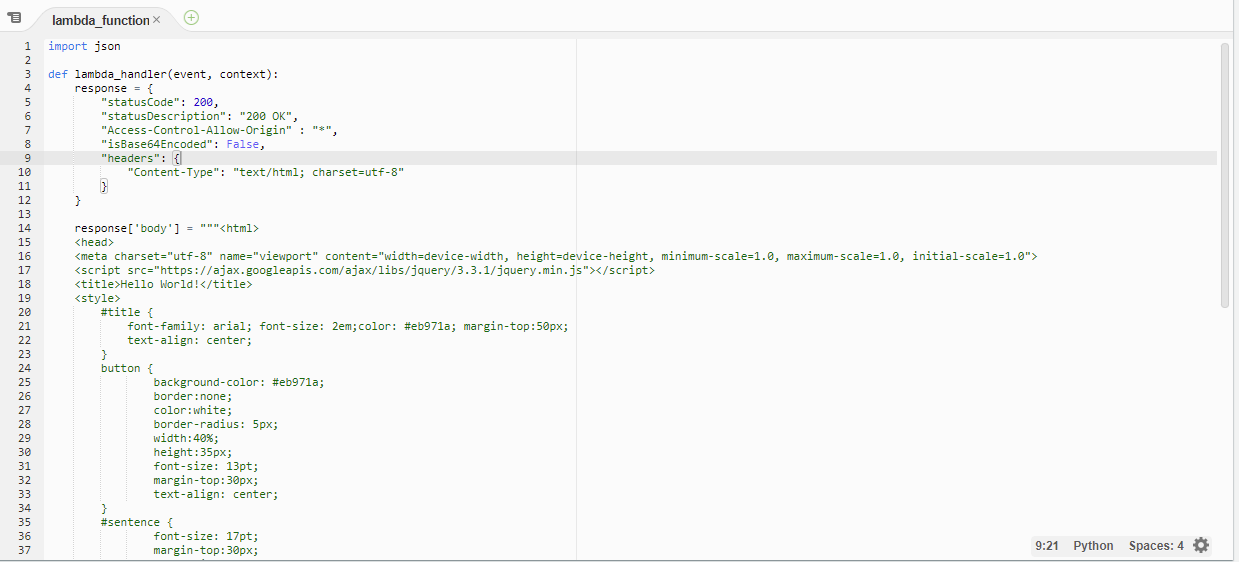Click the "statusCode": 200 line
This screenshot has height=562, width=1239.
point(159,102)
